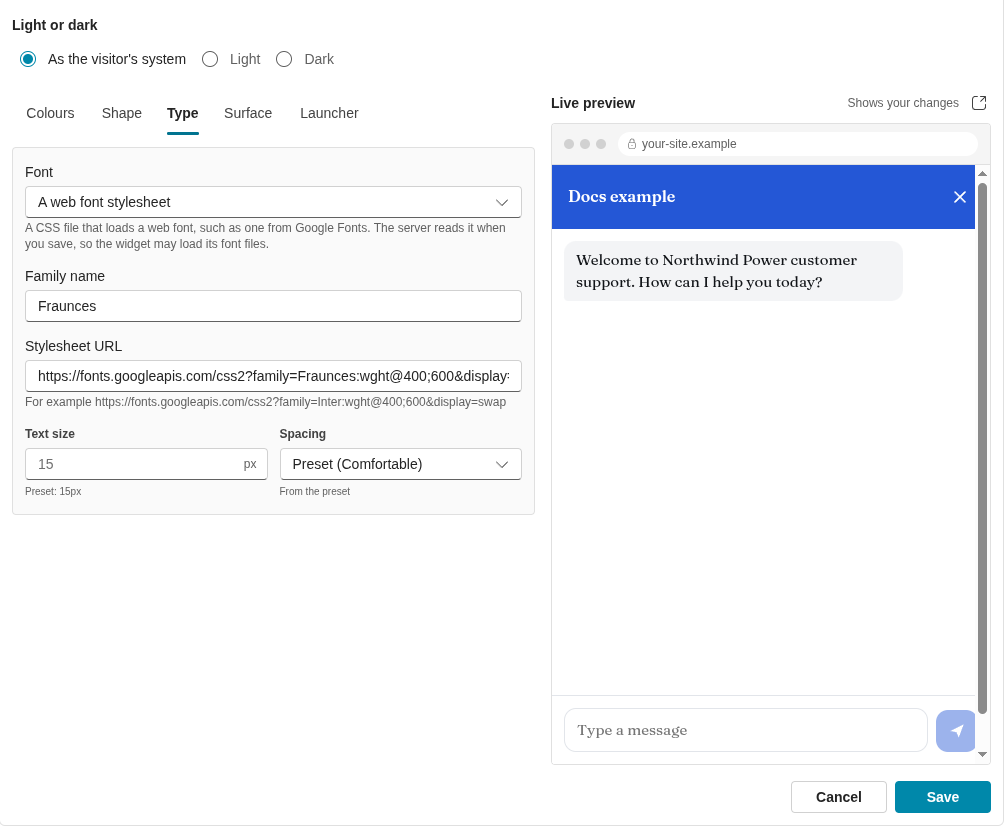Click the 'Live preview' heading
Screen dimensions: 1004x827
coord(593,103)
